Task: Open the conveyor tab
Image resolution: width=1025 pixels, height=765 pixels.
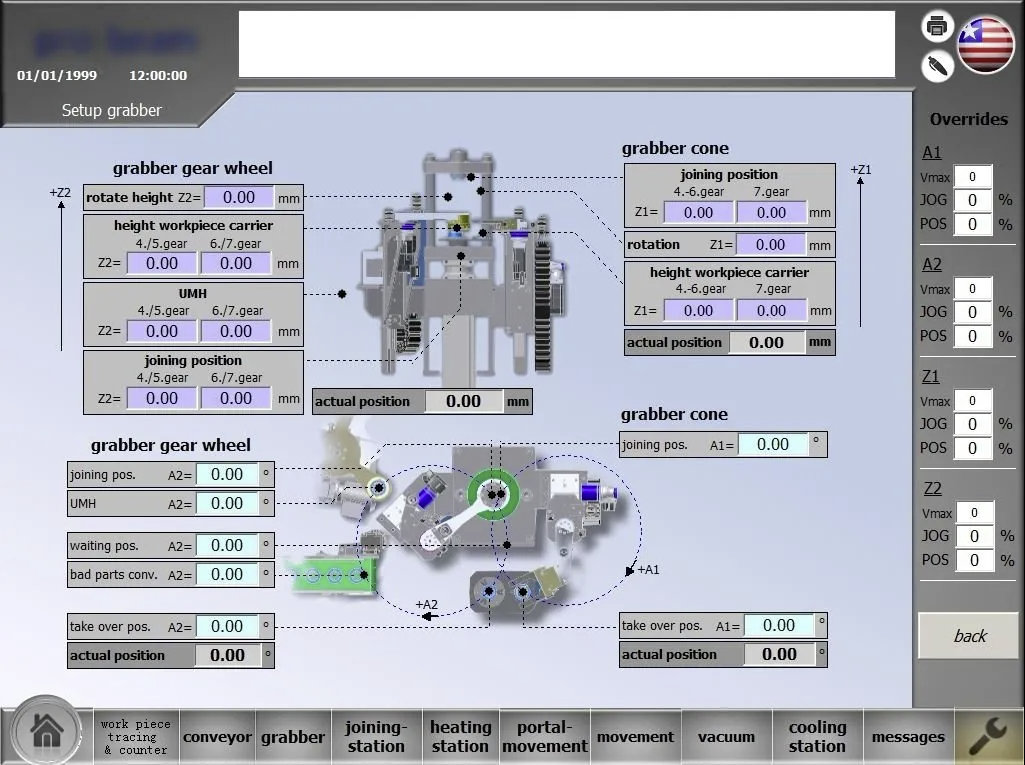Action: tap(217, 737)
